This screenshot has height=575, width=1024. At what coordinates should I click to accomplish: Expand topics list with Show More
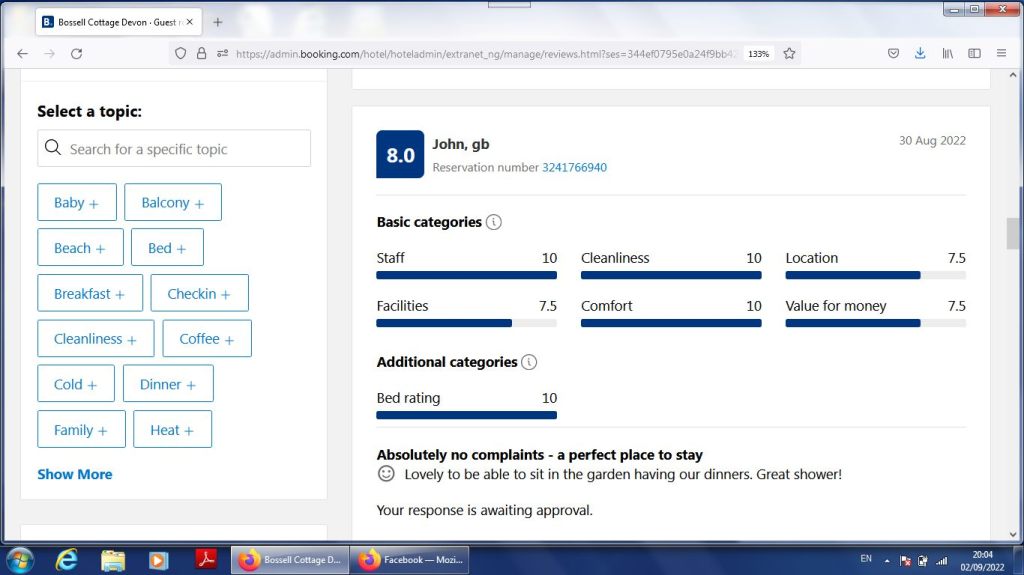(75, 474)
